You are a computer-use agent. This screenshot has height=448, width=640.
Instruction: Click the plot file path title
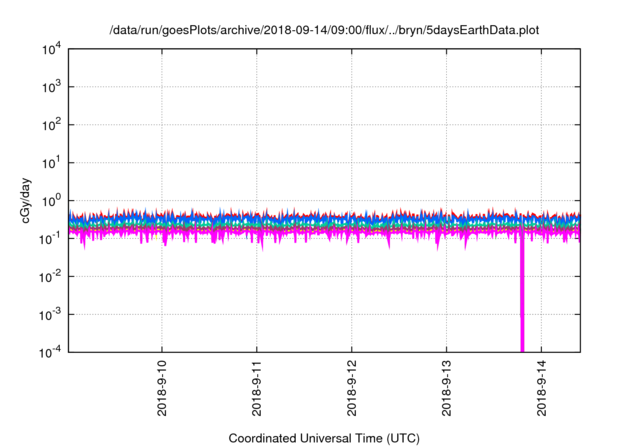tap(324, 31)
